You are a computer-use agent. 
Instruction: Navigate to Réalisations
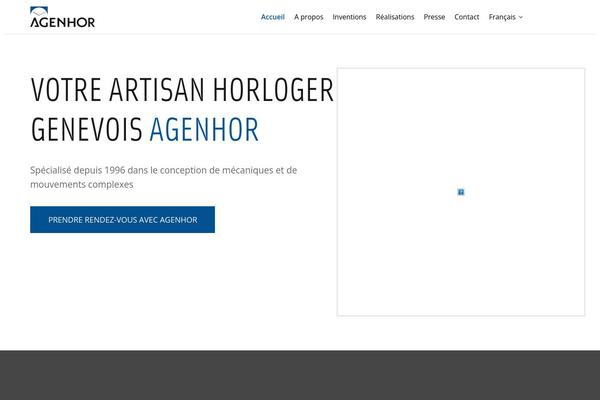pos(395,17)
